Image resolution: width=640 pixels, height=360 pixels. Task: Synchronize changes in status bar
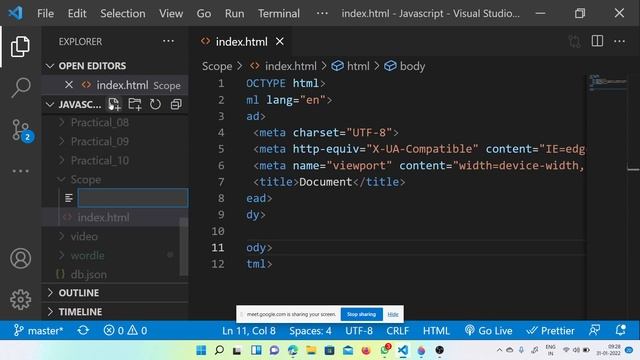[x=83, y=330]
